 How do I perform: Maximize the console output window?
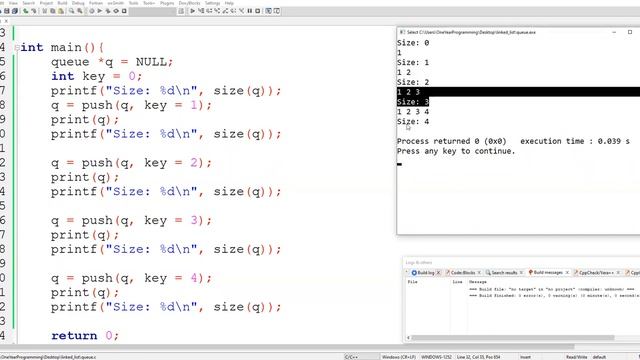tap(630, 32)
